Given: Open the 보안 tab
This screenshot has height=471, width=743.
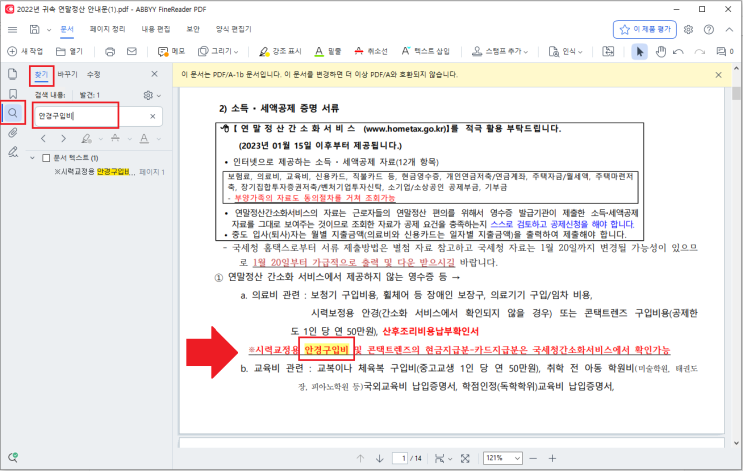Looking at the screenshot, I should click(x=193, y=29).
